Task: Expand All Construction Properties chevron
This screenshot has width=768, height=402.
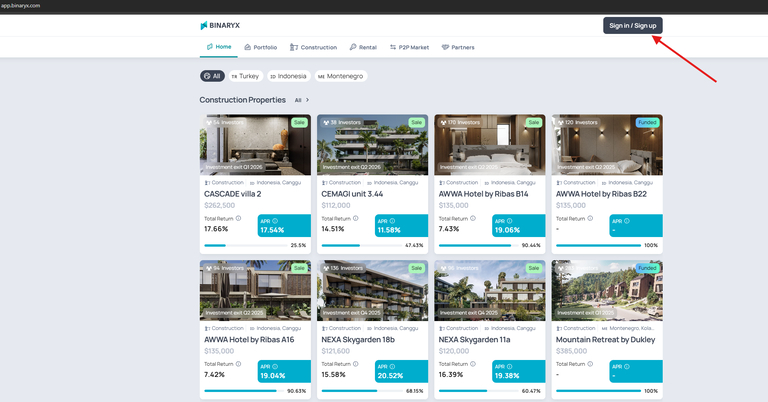Action: coord(307,100)
